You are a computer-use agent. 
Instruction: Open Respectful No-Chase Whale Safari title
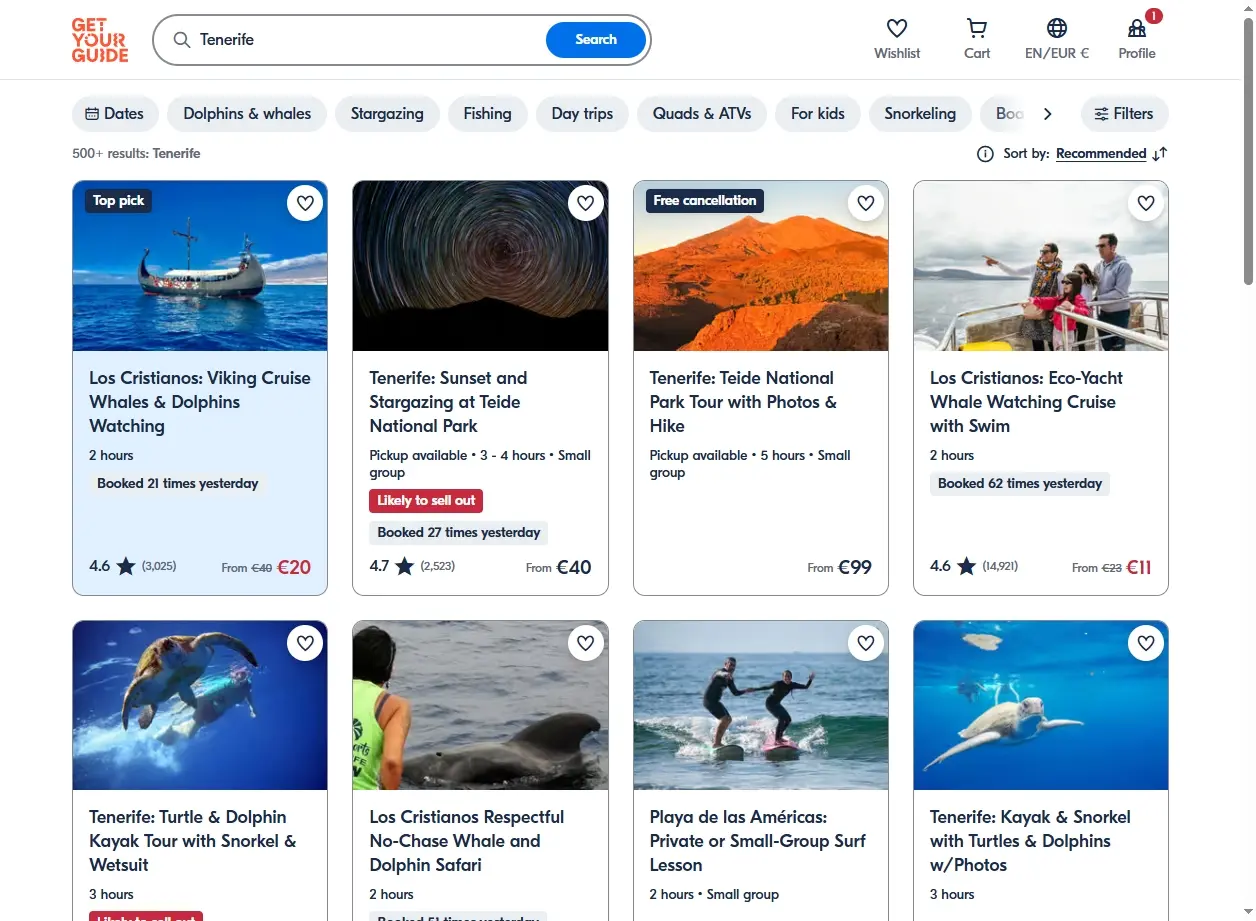pyautogui.click(x=467, y=841)
